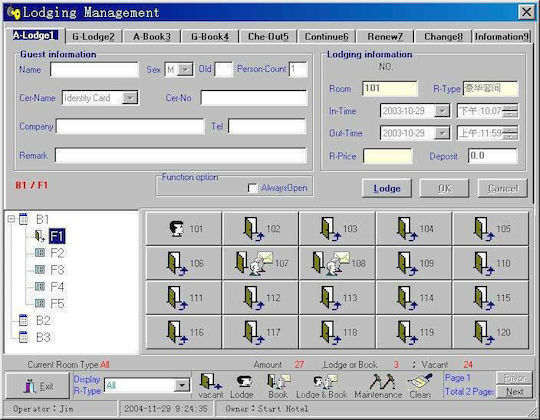This screenshot has height=420, width=540.
Task: Select vacant room 118
Action: (337, 332)
